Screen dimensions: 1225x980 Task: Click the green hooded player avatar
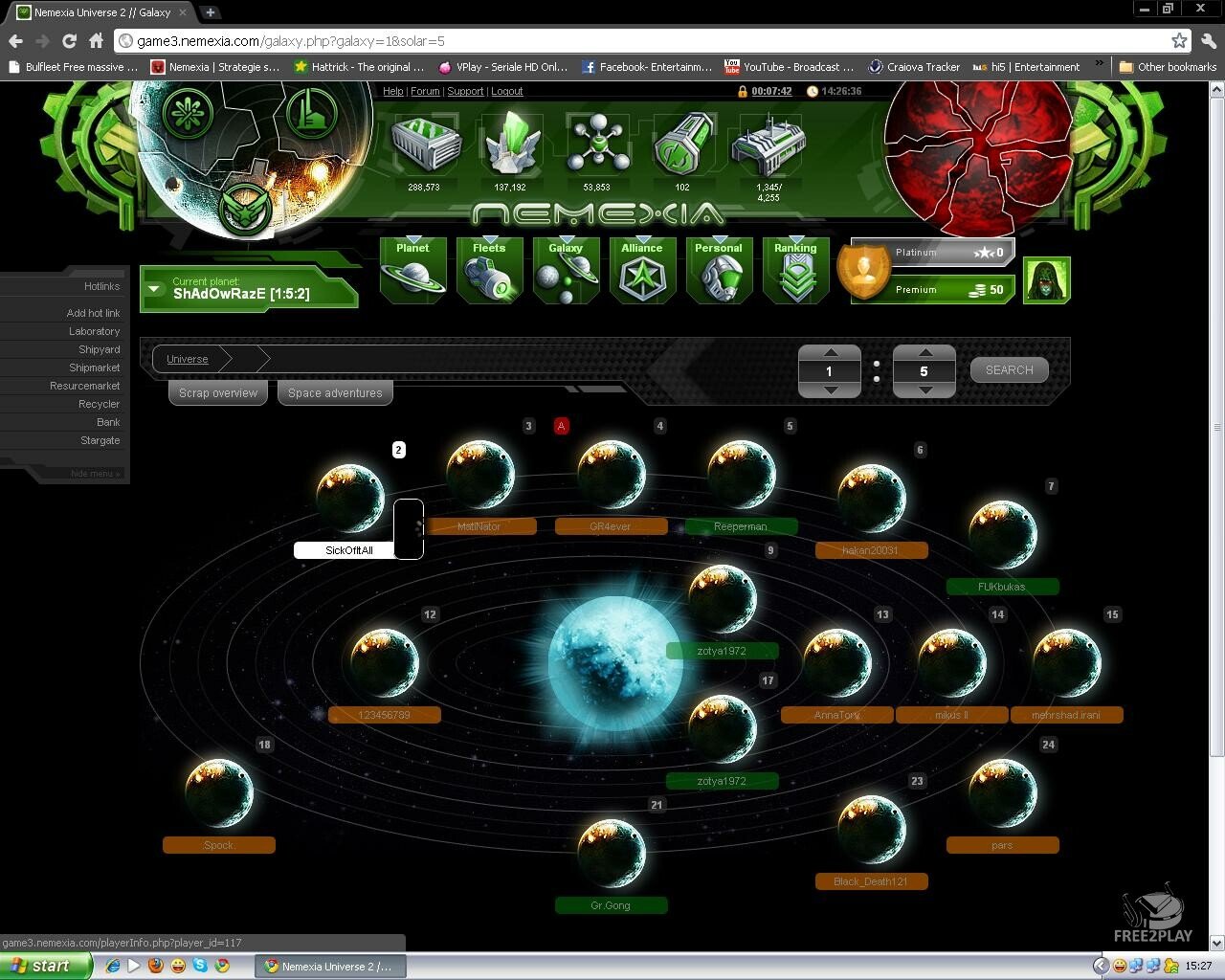point(1046,279)
